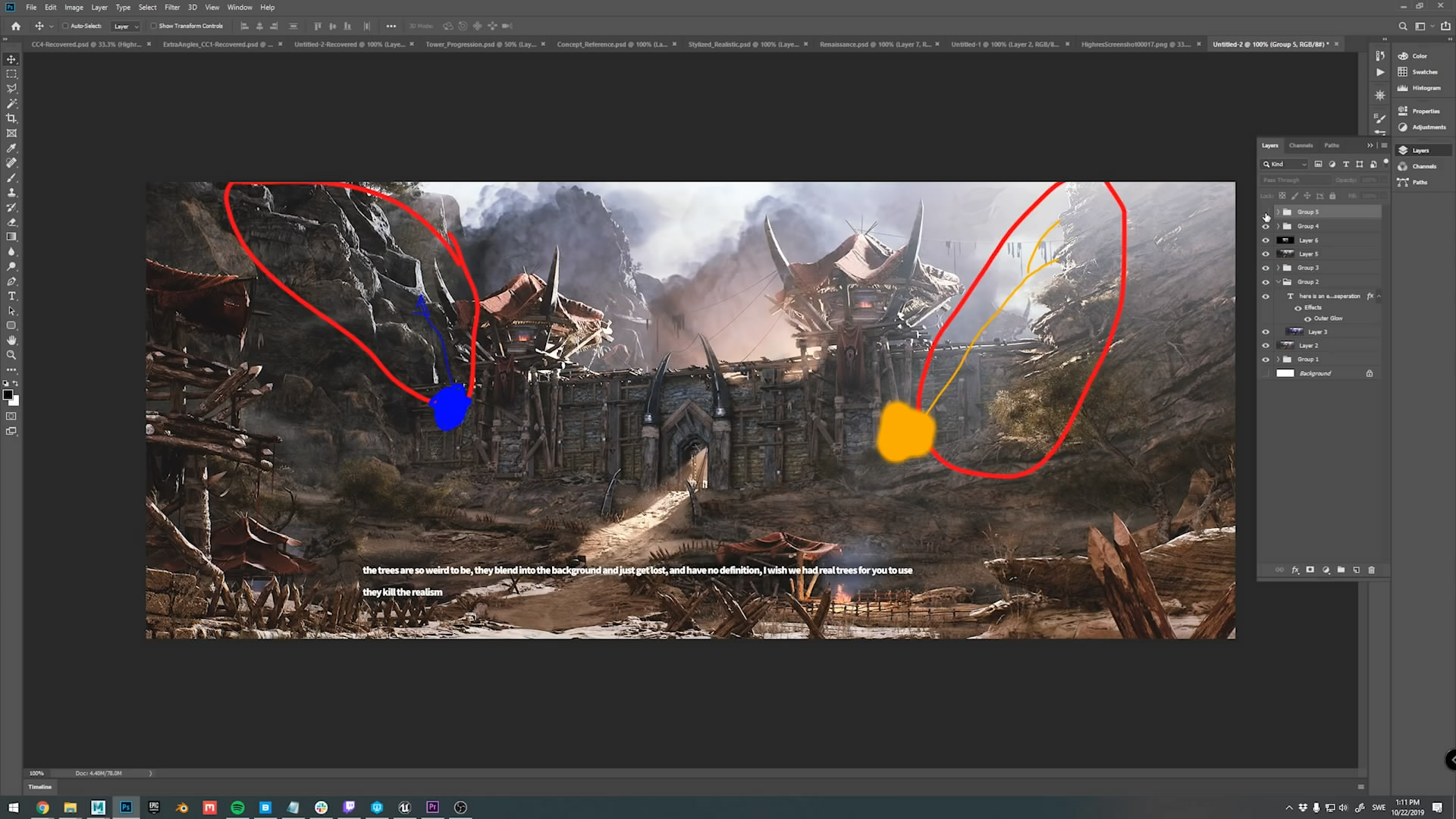
Task: Select the Brush tool
Action: coord(11,177)
